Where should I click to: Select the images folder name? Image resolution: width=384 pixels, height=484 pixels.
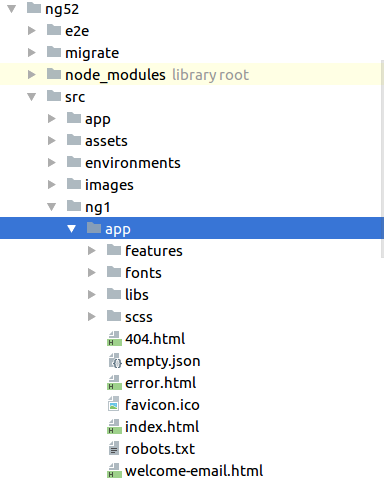(109, 185)
